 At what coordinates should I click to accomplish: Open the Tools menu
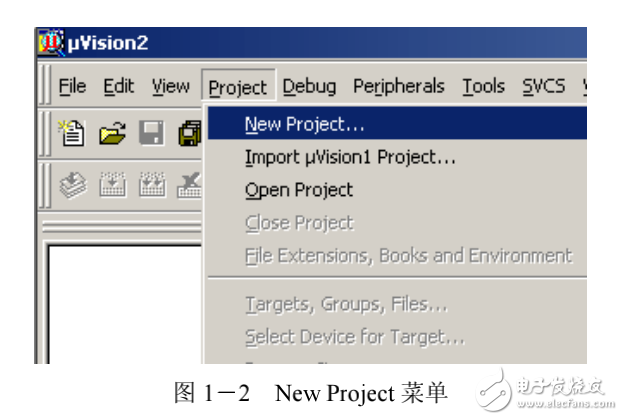click(483, 87)
